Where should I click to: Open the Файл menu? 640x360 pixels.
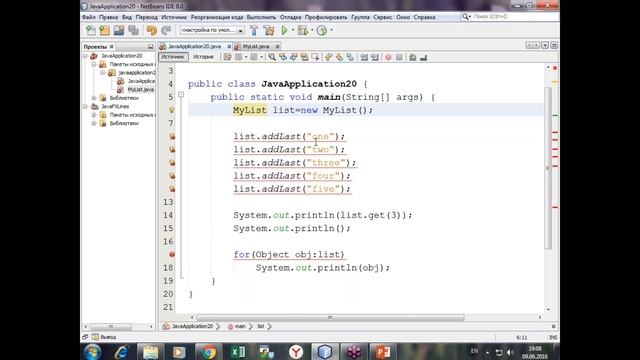point(89,17)
